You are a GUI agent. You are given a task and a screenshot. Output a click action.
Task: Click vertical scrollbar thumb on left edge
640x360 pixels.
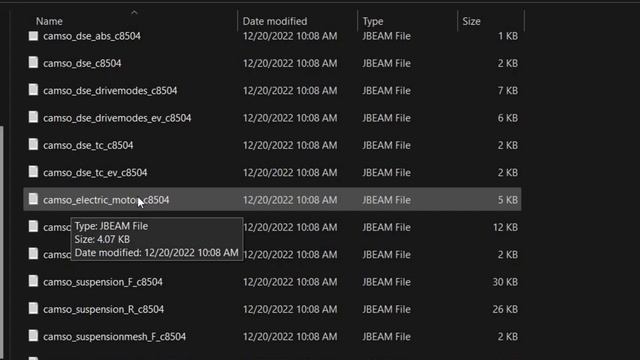[x=2, y=241]
